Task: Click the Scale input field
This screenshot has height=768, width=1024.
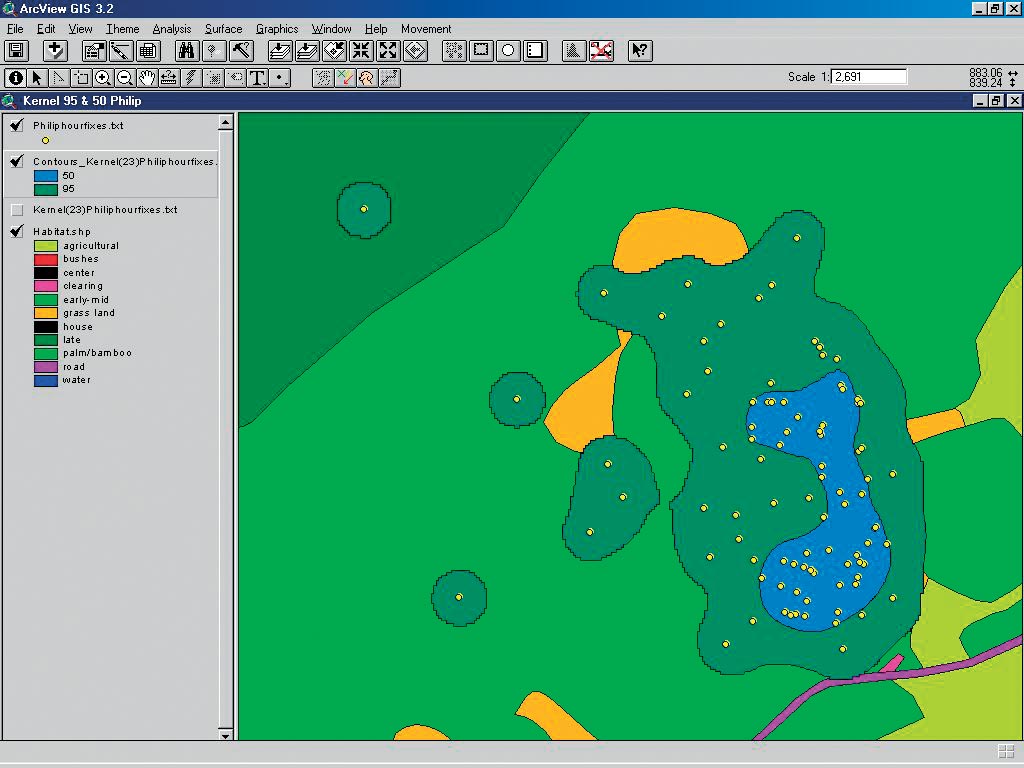Action: point(868,77)
